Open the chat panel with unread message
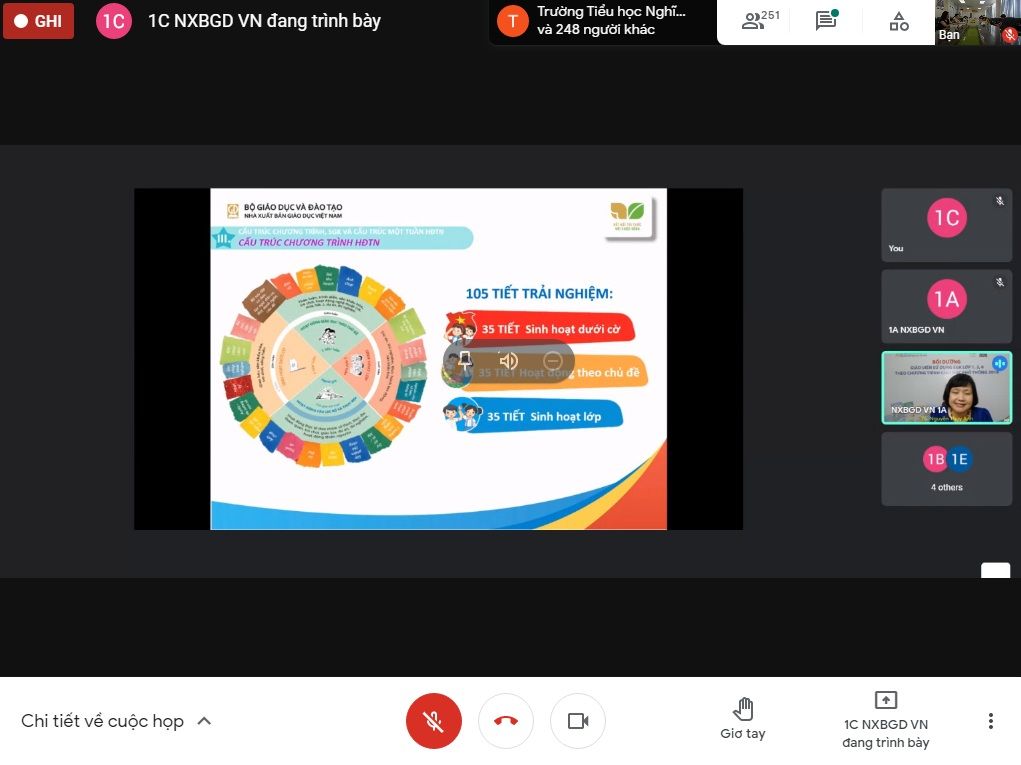This screenshot has width=1021, height=765. tap(826, 21)
